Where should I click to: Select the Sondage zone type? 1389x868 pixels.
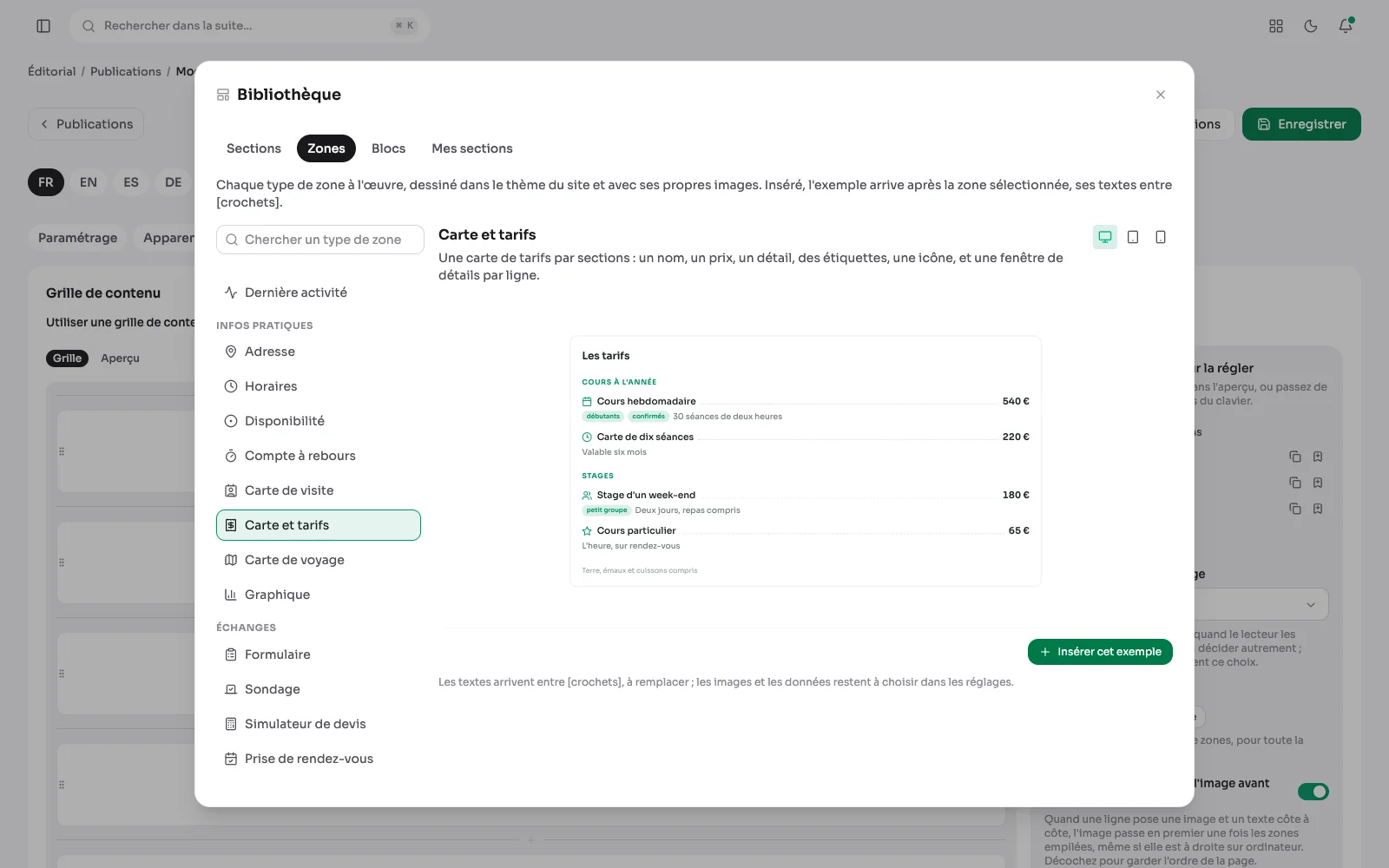(319, 689)
